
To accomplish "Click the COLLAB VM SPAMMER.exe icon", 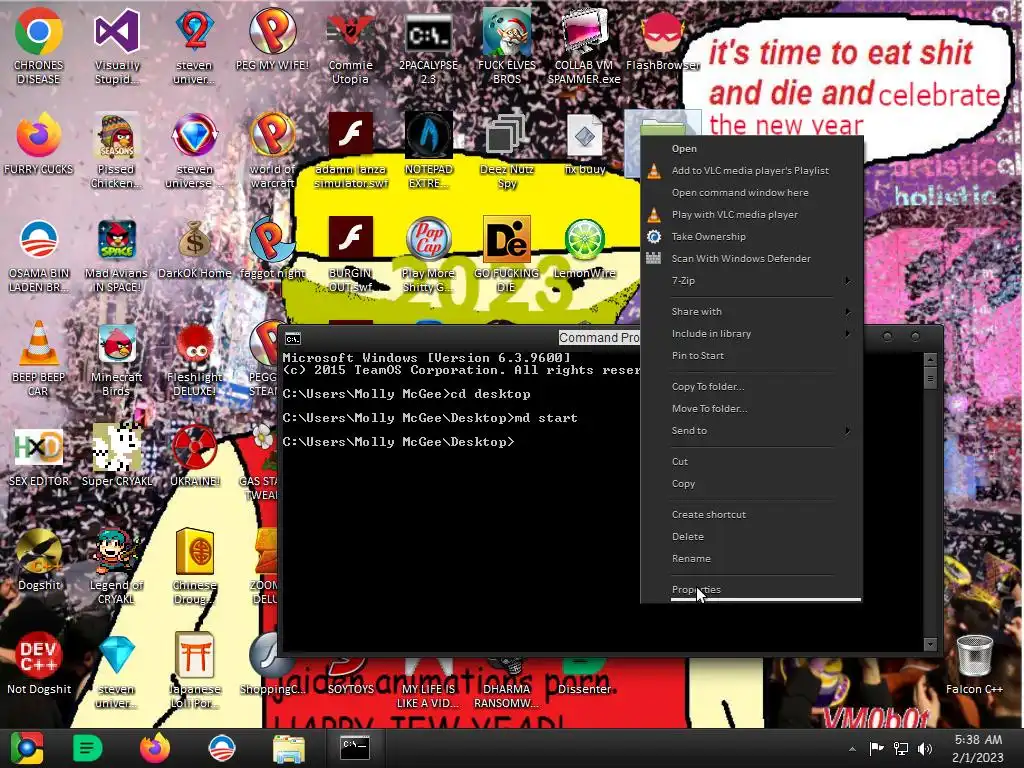I will [x=584, y=46].
